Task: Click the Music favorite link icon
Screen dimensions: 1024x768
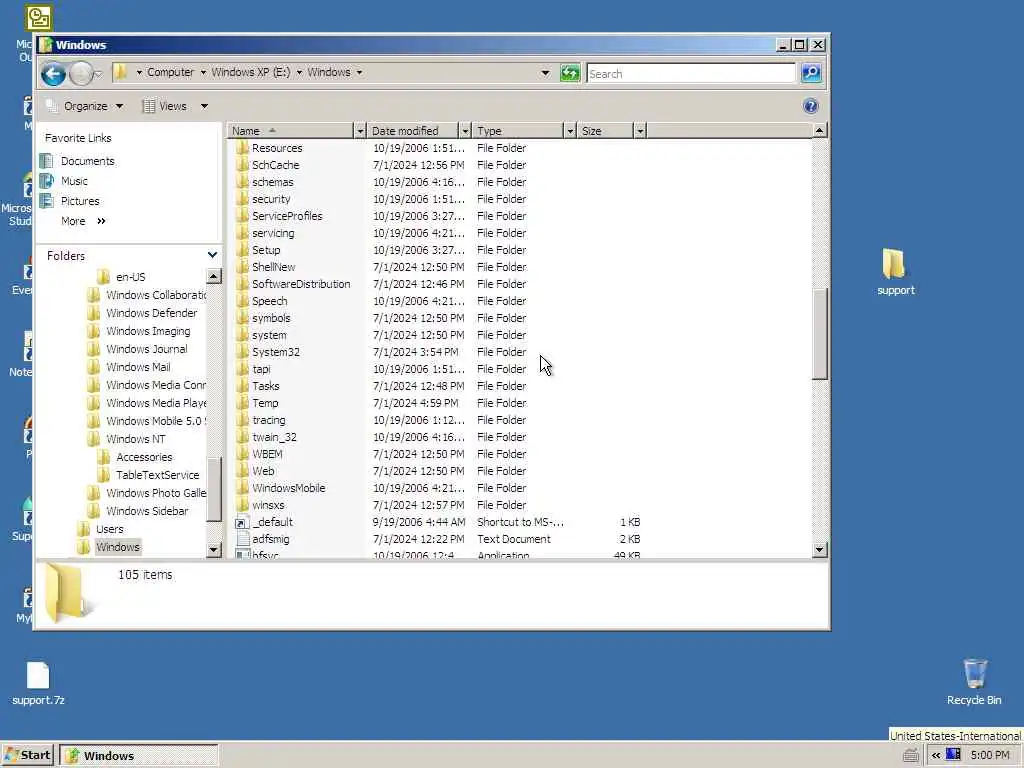Action: tap(47, 181)
